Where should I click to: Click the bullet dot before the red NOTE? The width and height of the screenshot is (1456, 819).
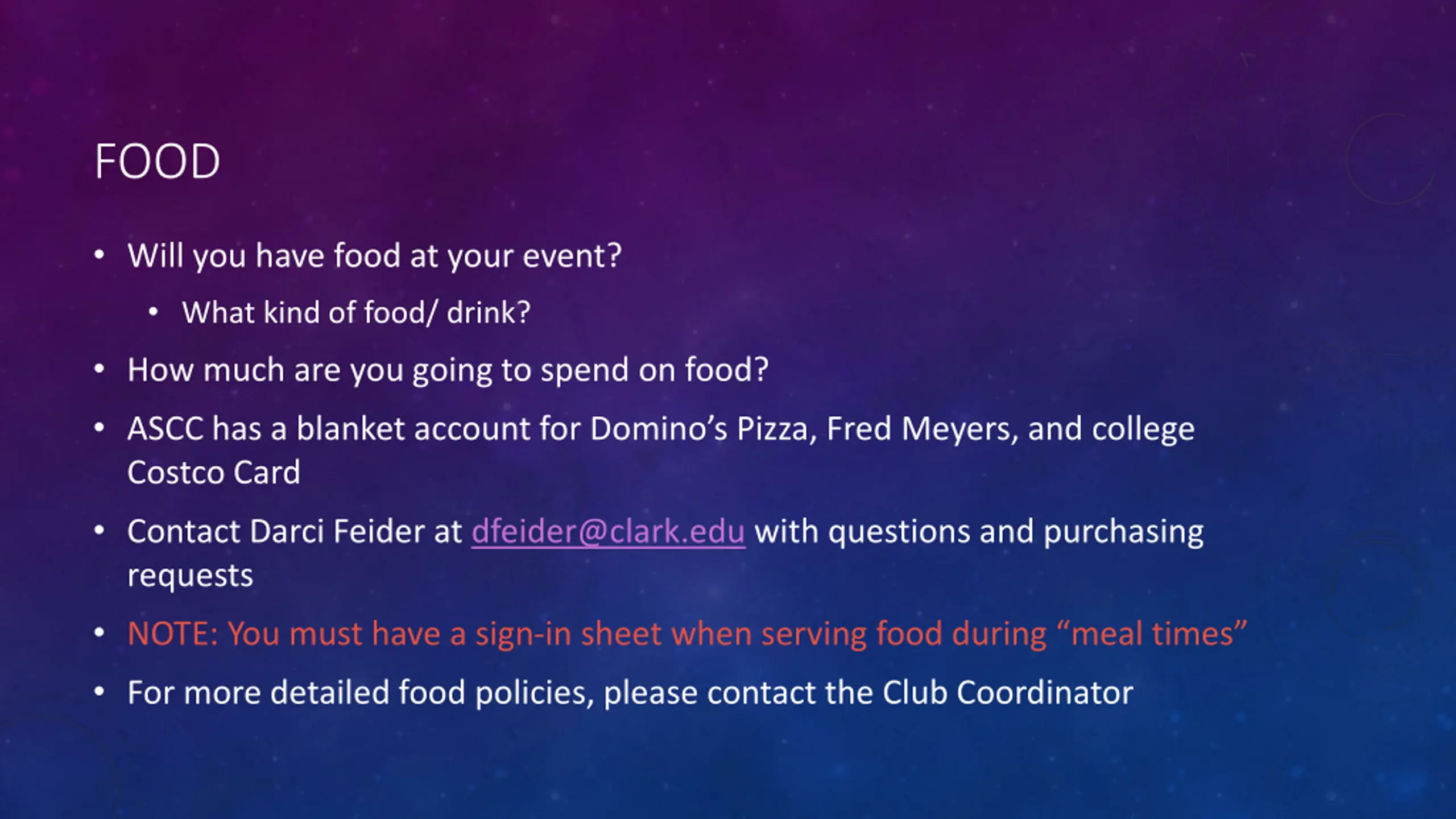[100, 633]
